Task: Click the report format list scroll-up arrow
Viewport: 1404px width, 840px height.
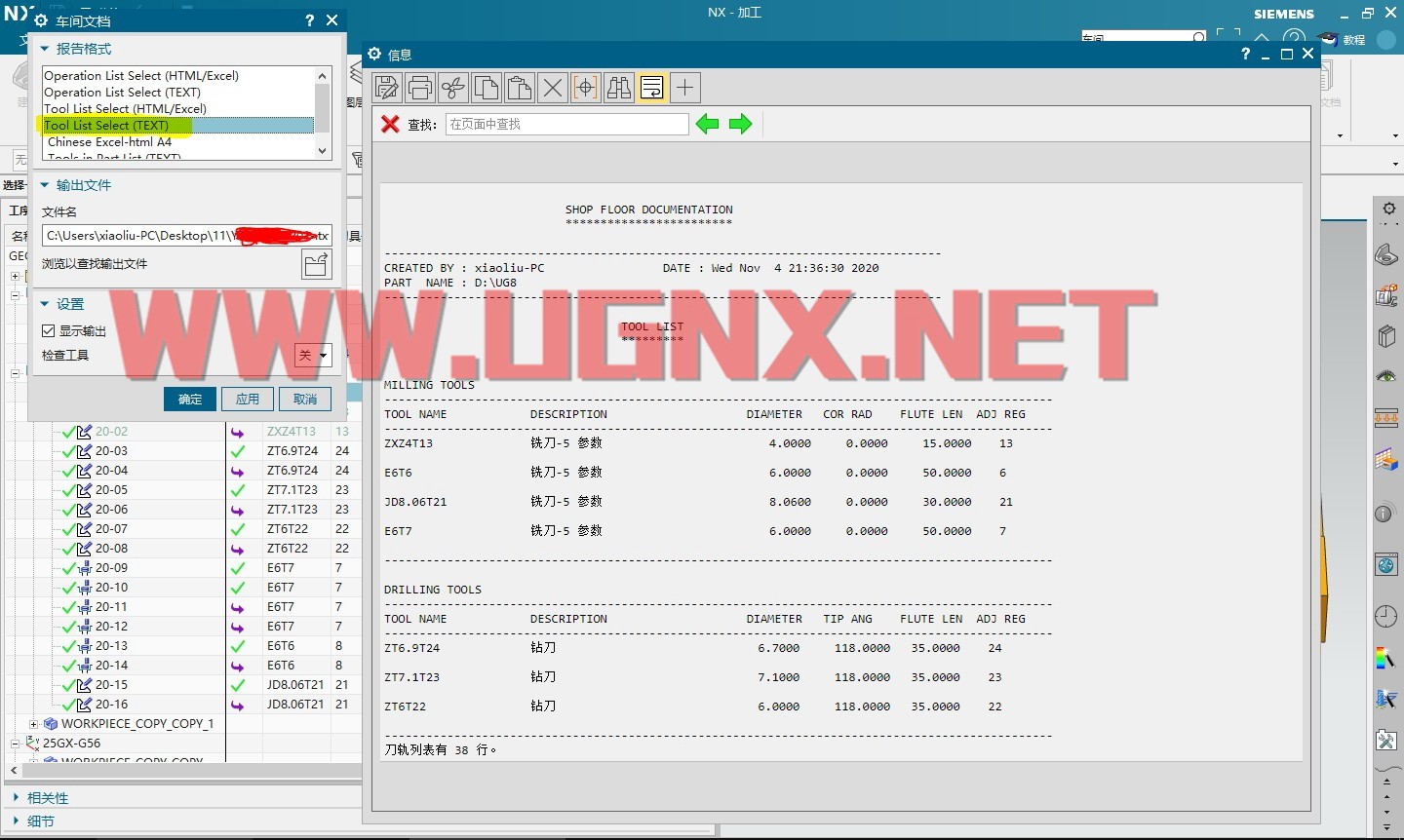Action: [323, 75]
